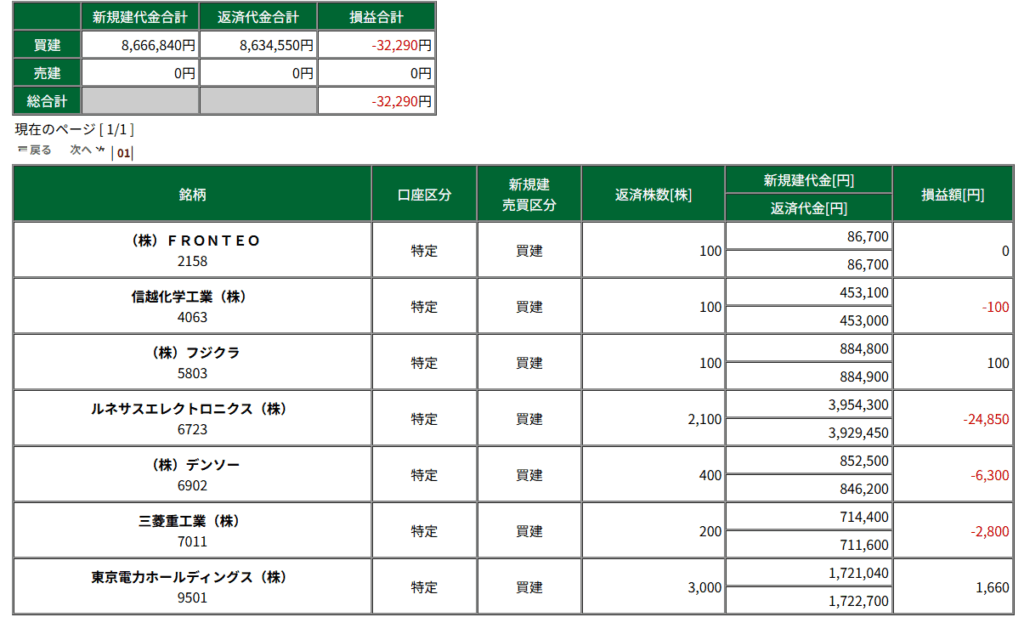1024x617 pixels.
Task: Click the 2,100 shares value for Renesas
Action: tap(705, 419)
